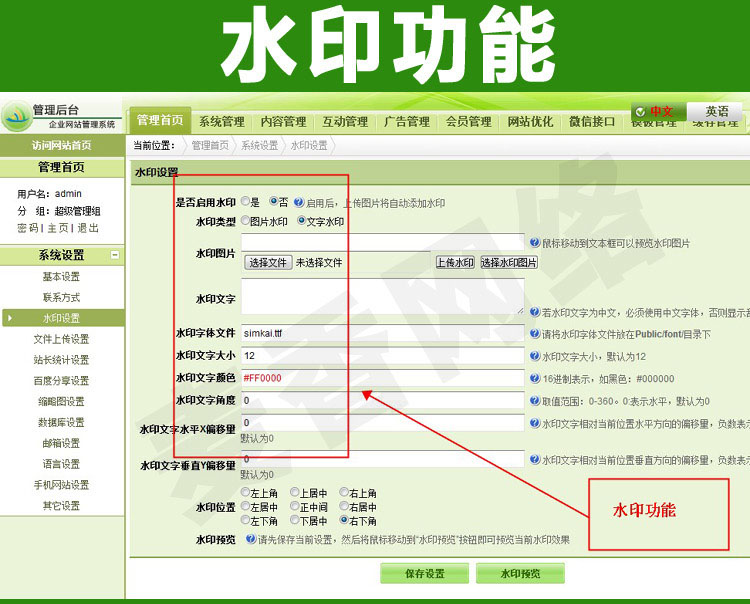Viewport: 750px width, 604px height.
Task: Open the 系统管理 top tab
Action: (x=221, y=121)
